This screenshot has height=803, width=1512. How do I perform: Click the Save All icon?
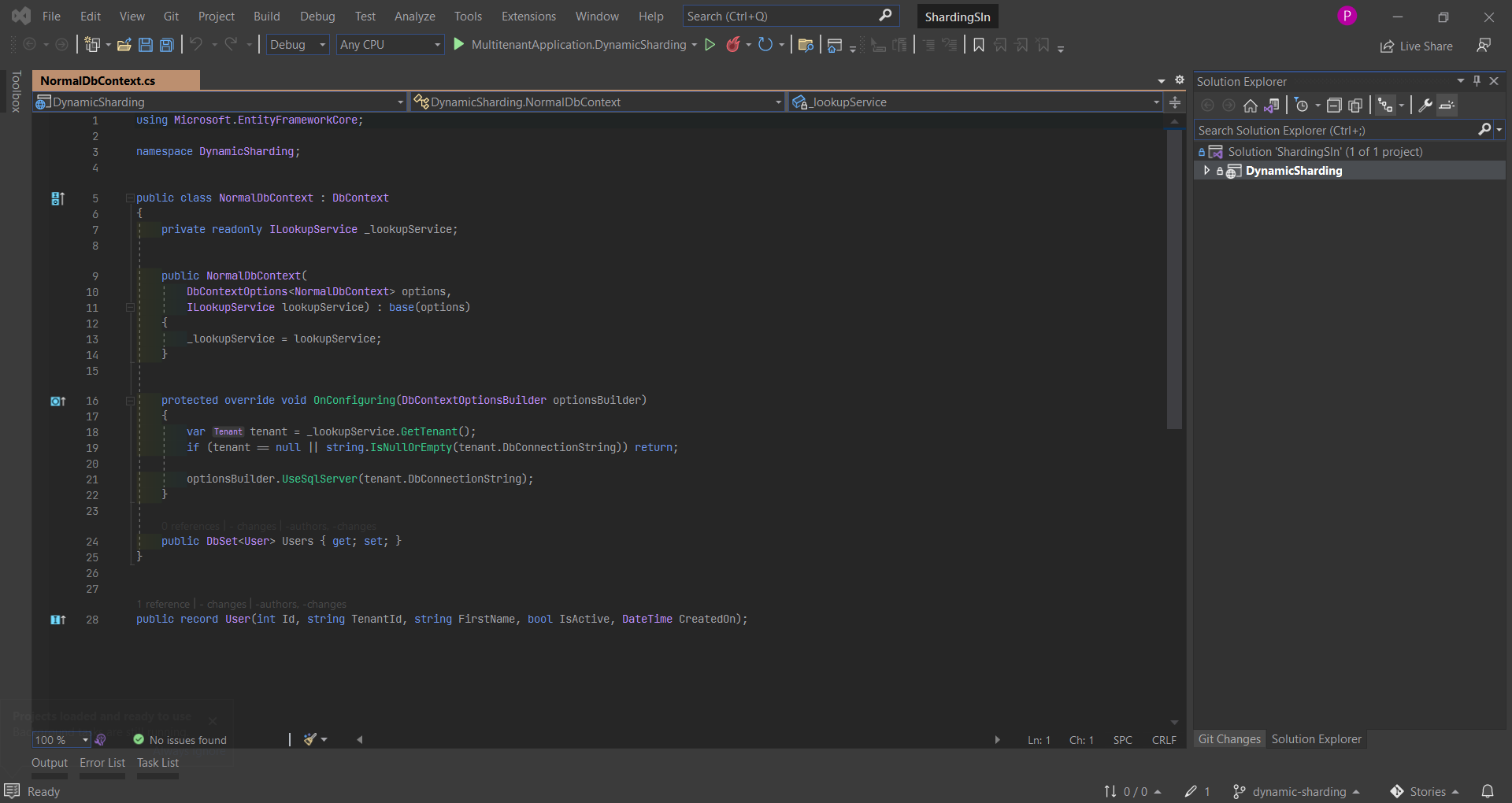[167, 45]
